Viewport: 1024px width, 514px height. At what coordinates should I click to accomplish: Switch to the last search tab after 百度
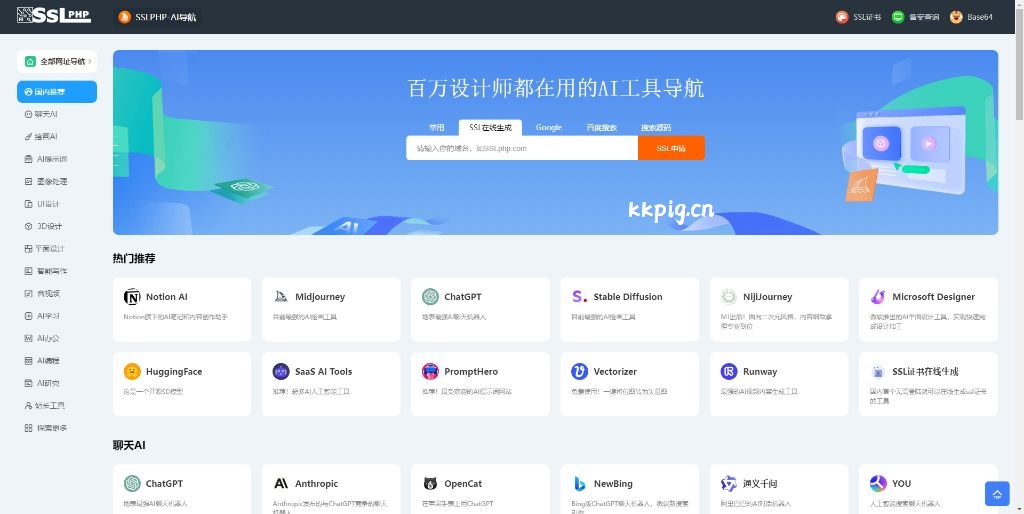point(656,127)
